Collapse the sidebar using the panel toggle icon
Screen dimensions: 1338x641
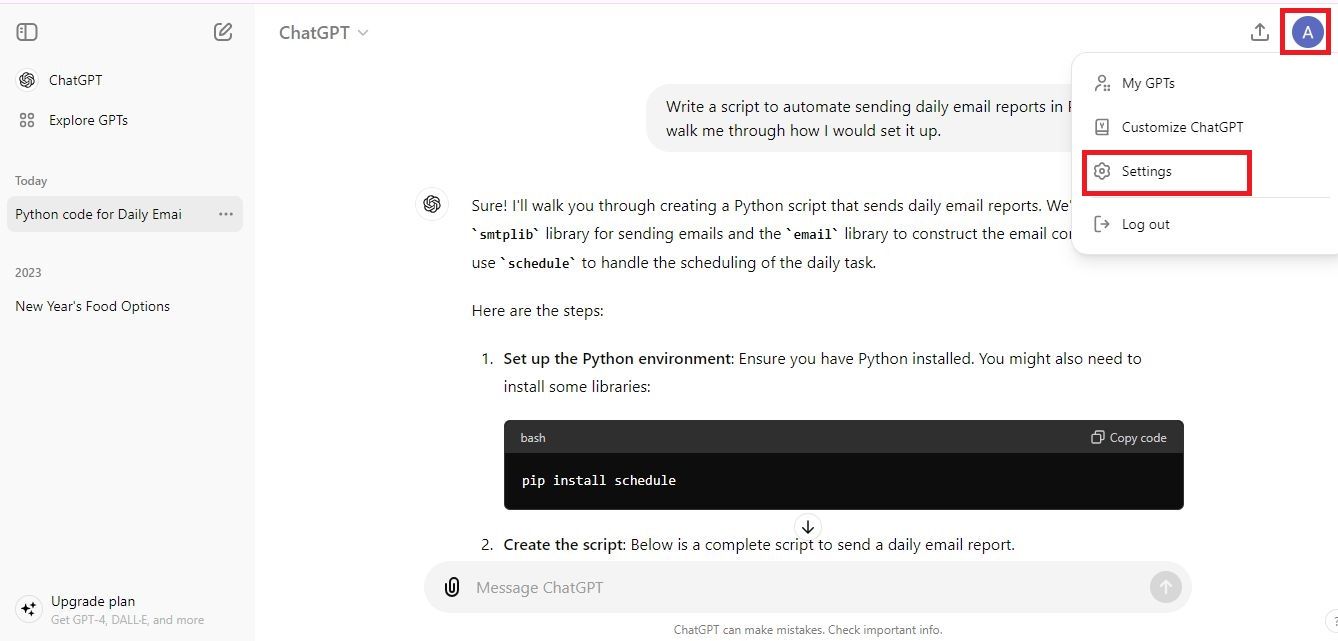pos(26,31)
